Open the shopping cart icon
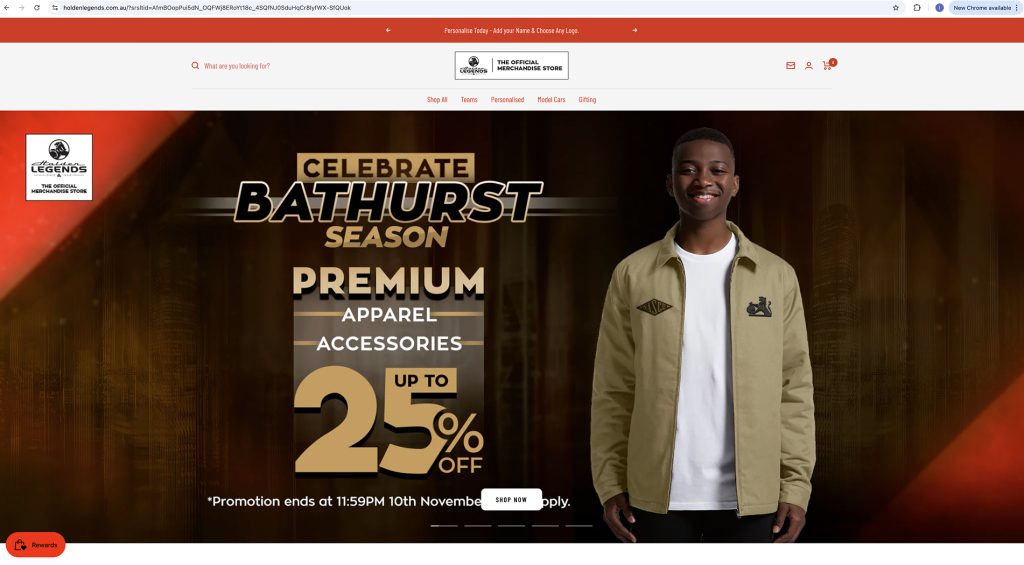The width and height of the screenshot is (1024, 565). click(827, 65)
